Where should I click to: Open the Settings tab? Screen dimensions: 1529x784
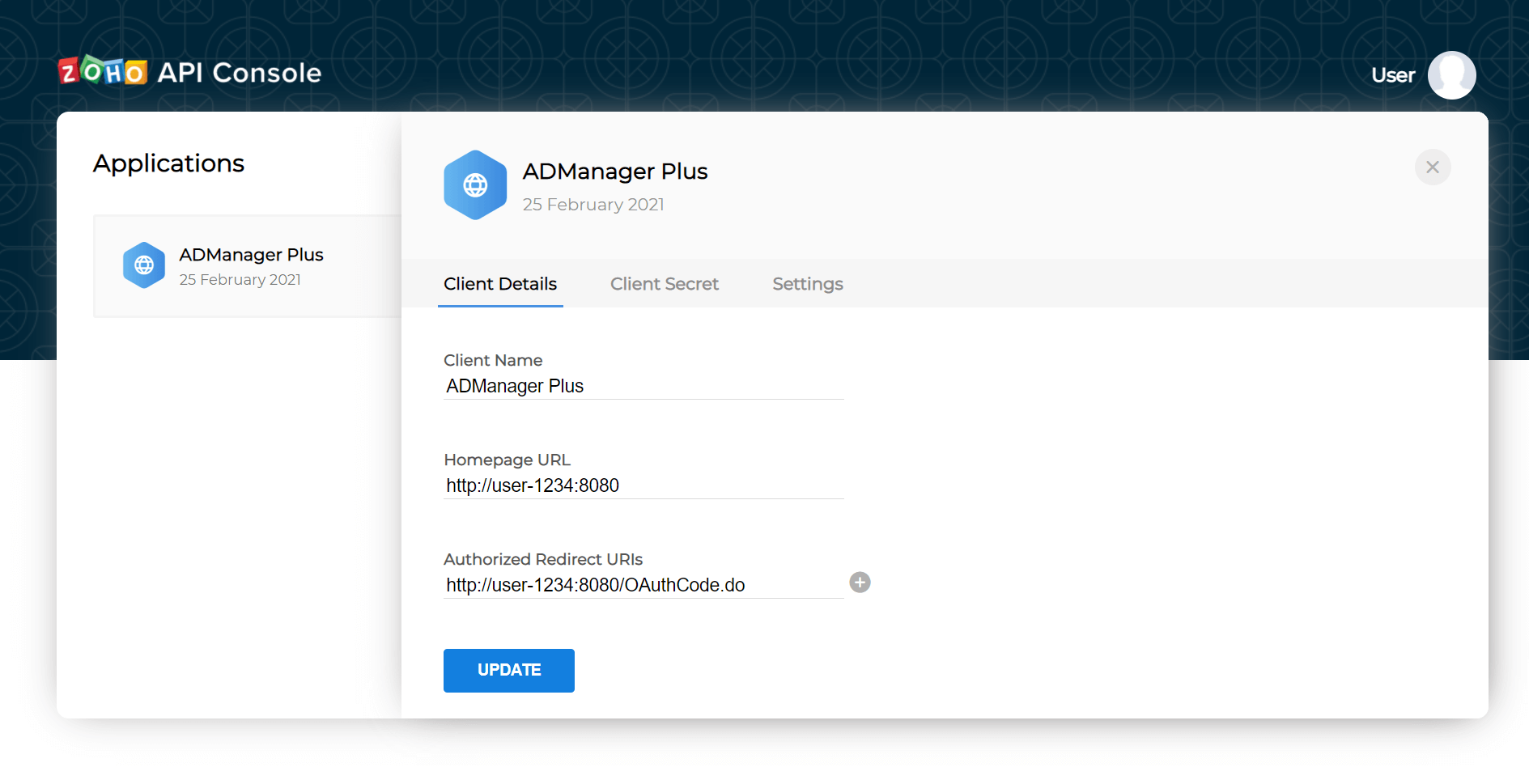807,284
